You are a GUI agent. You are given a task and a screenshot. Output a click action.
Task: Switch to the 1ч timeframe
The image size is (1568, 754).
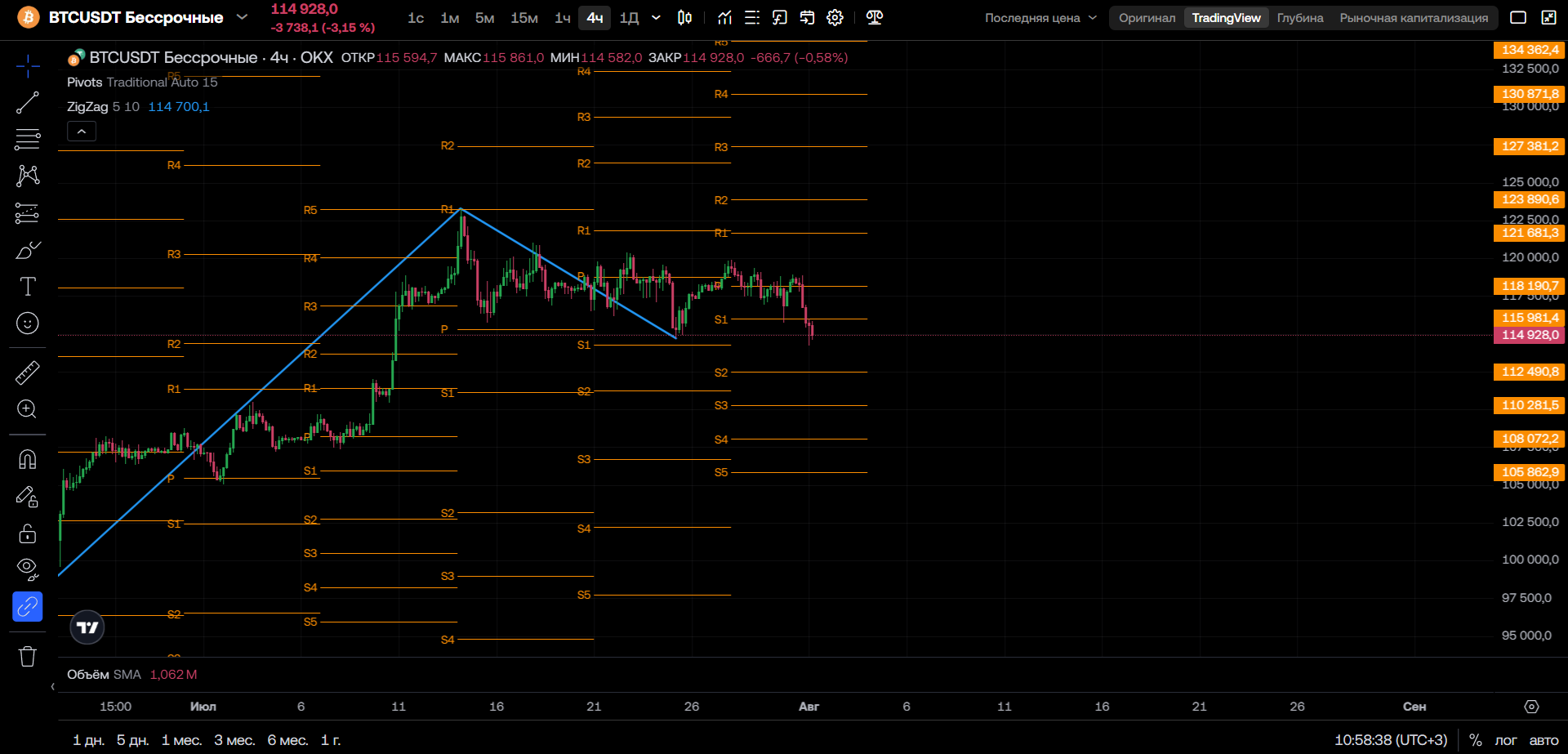pyautogui.click(x=563, y=18)
